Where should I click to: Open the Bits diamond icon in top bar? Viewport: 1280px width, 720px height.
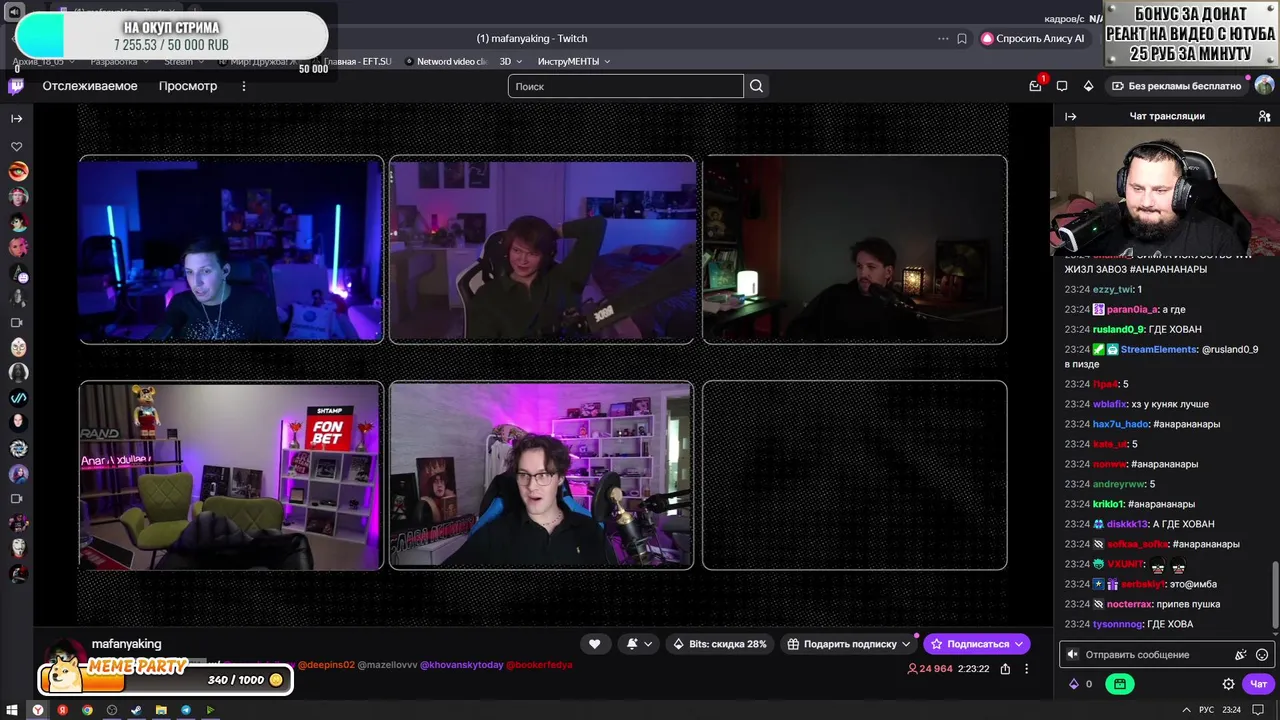1088,86
